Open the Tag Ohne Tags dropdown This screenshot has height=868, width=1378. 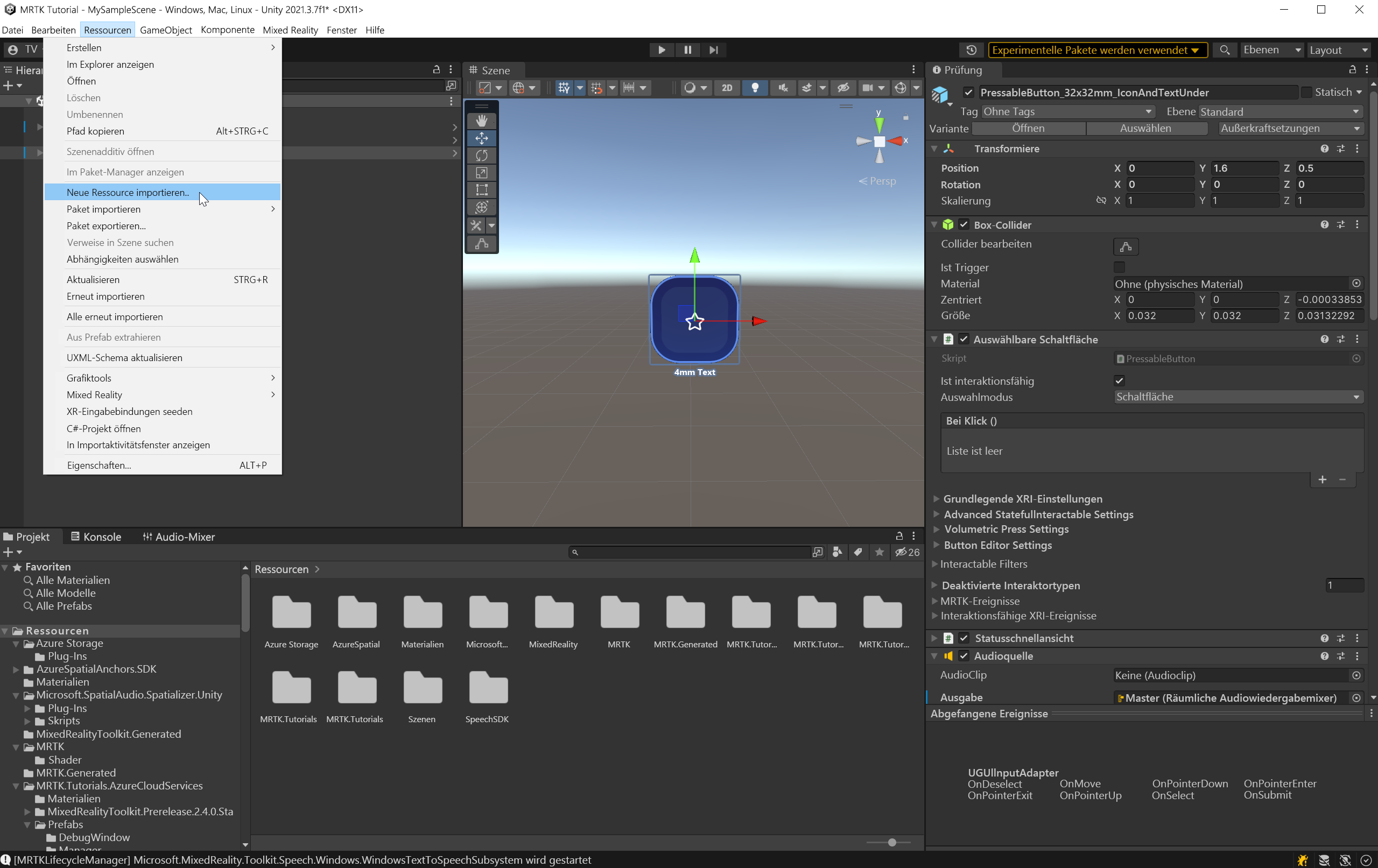(1067, 111)
